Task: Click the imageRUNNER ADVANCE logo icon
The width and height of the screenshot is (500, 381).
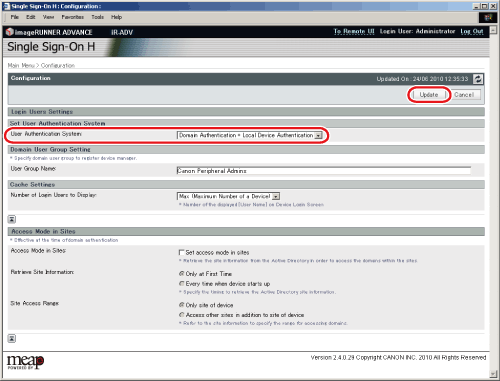Action: (10, 32)
